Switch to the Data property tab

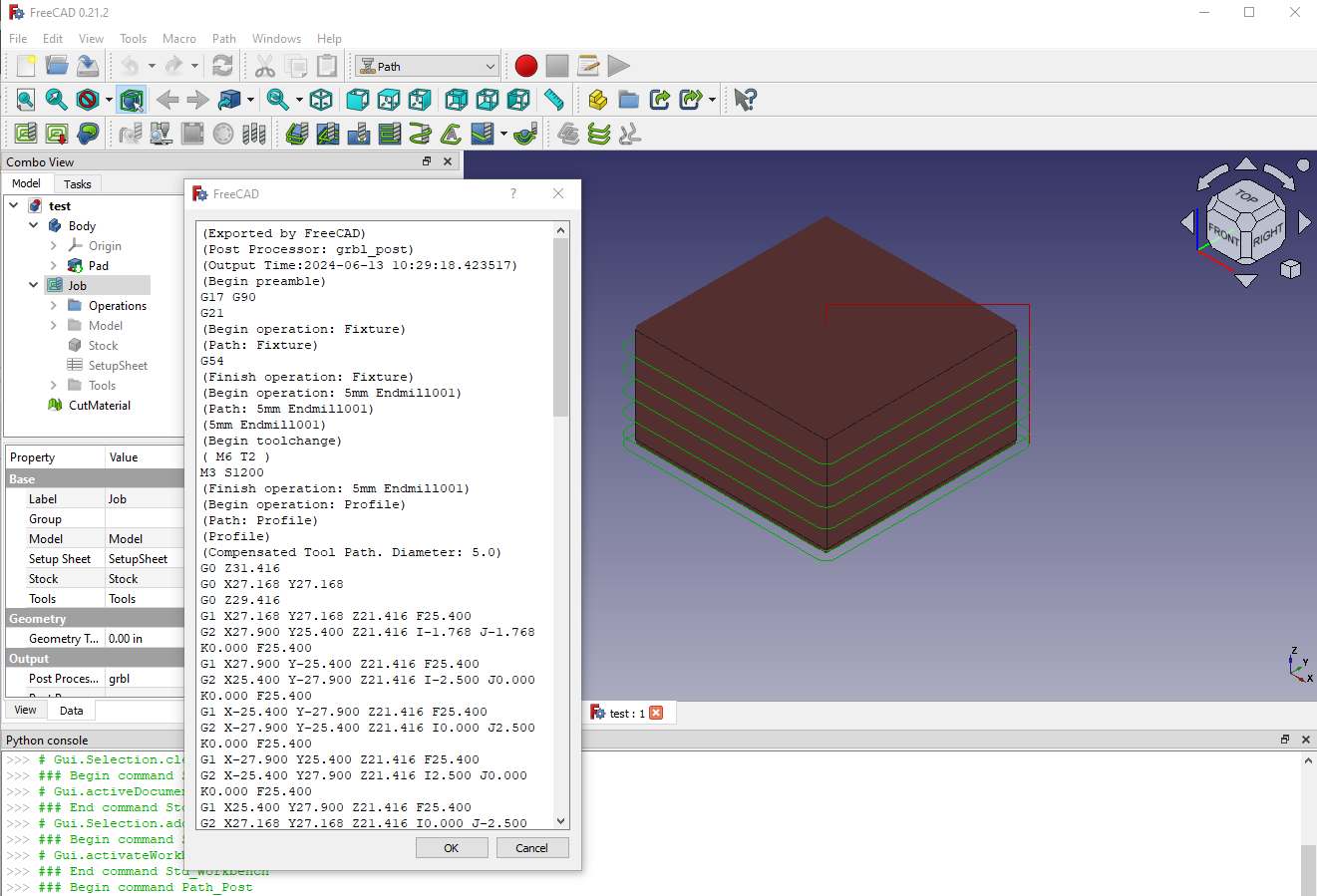pyautogui.click(x=71, y=711)
